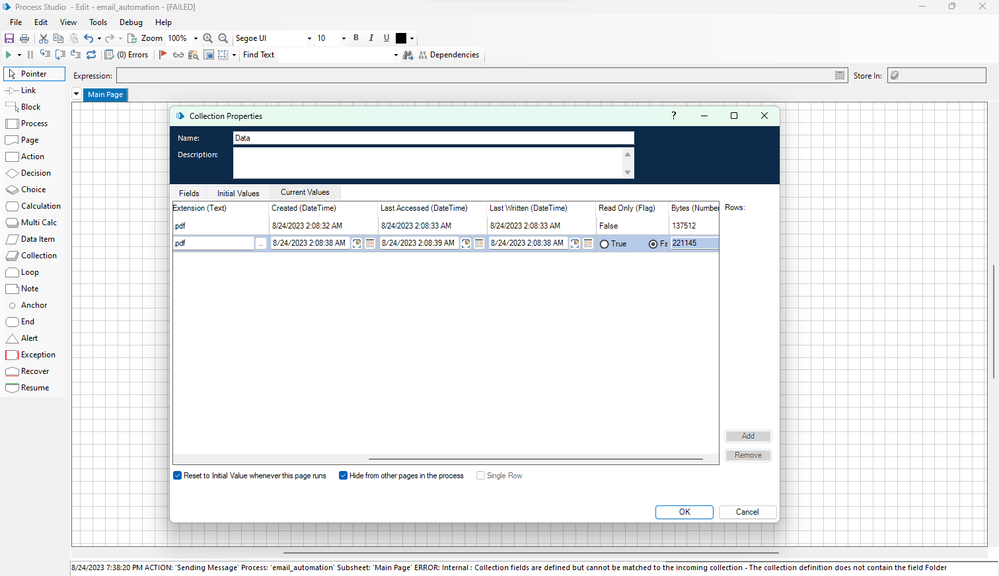Screen dimensions: 999x576
Task: Select the Calculation stage tool
Action: click(40, 206)
